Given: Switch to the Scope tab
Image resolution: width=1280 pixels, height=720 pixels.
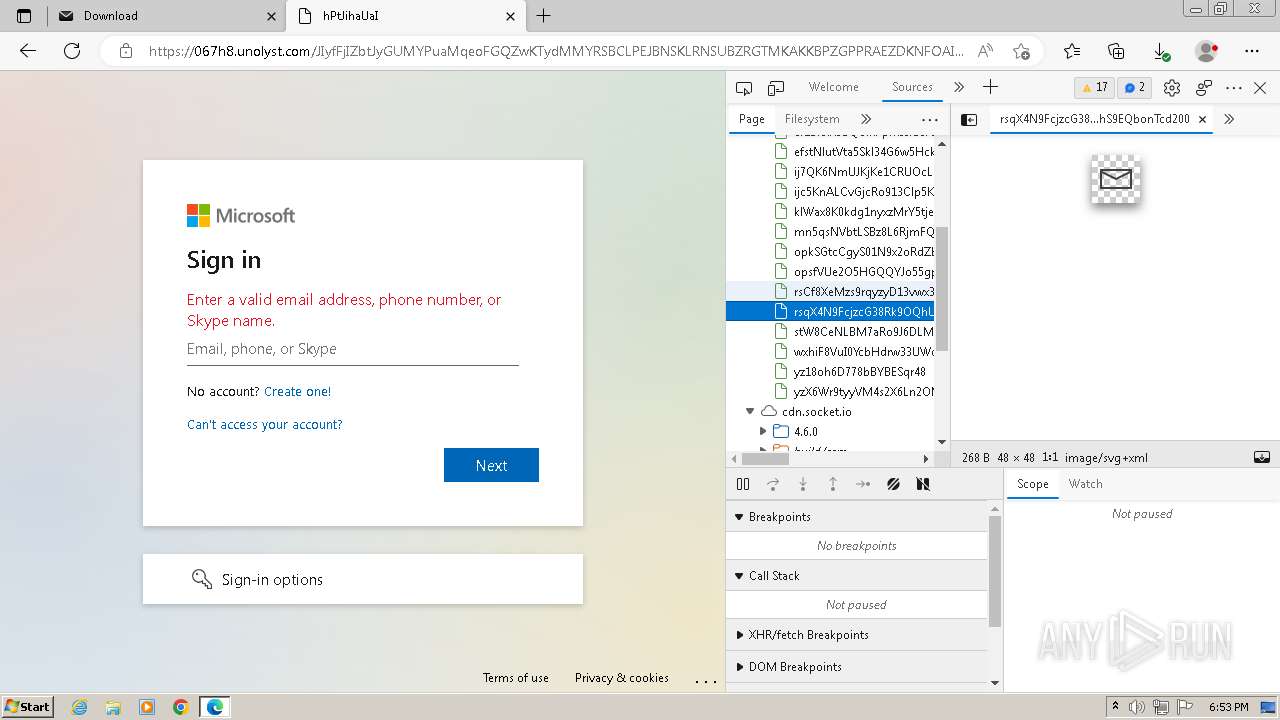Looking at the screenshot, I should pos(1032,484).
